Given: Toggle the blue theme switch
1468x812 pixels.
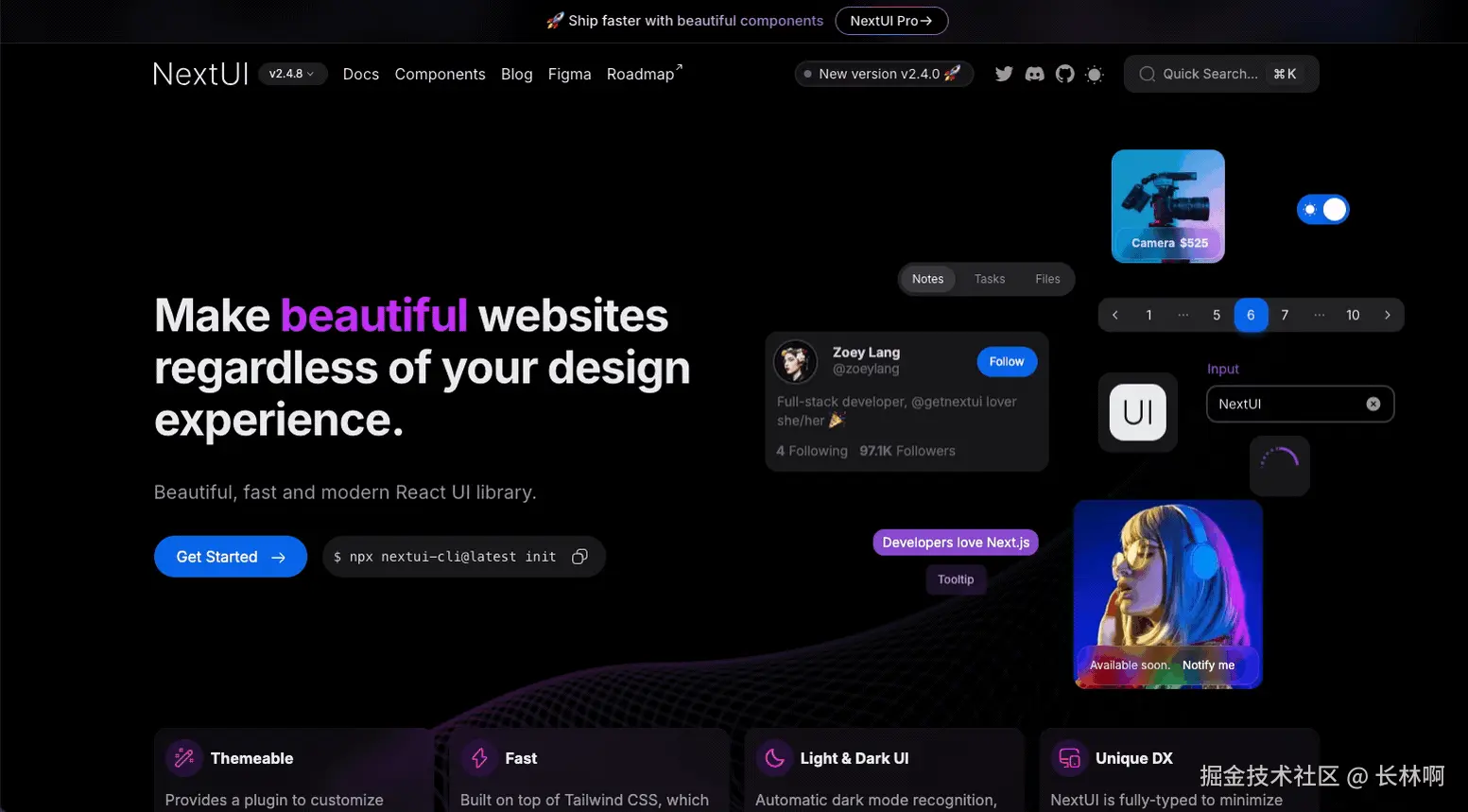Looking at the screenshot, I should pos(1322,210).
